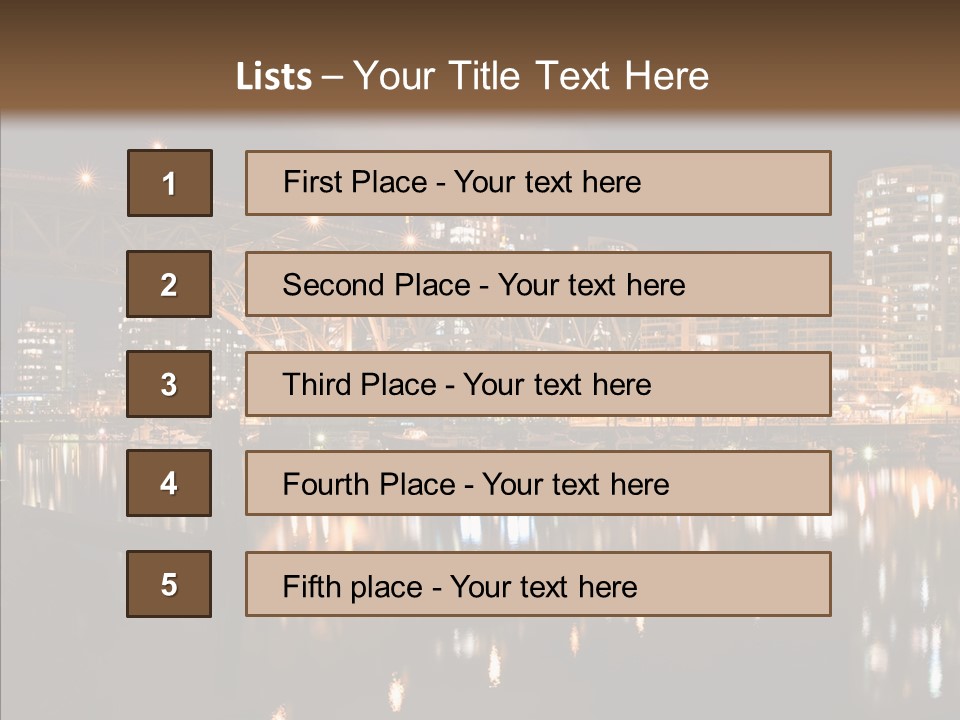Select the slide title text
Screen dimensions: 960x720
(472, 76)
